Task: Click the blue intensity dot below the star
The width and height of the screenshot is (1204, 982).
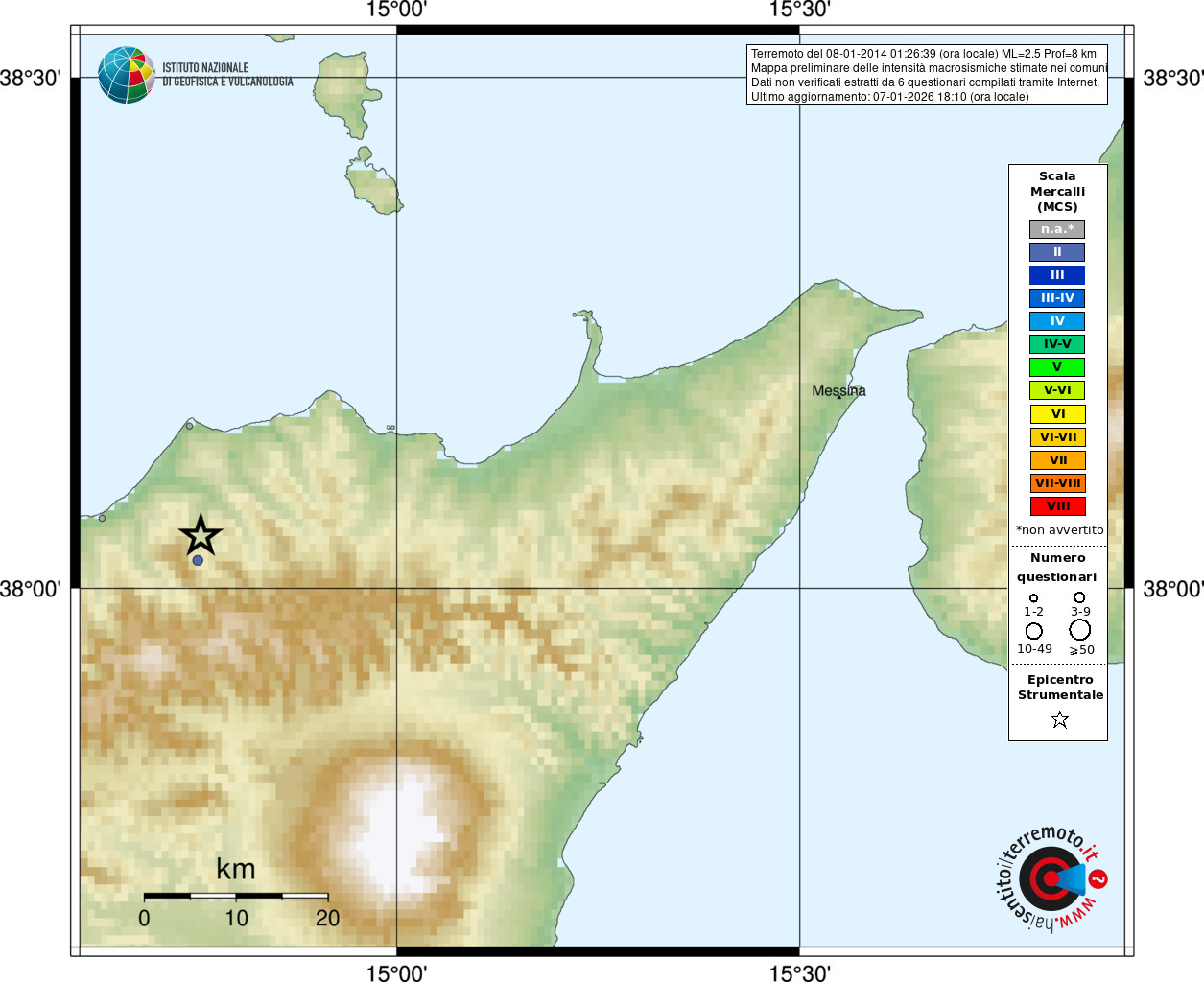Action: [198, 560]
